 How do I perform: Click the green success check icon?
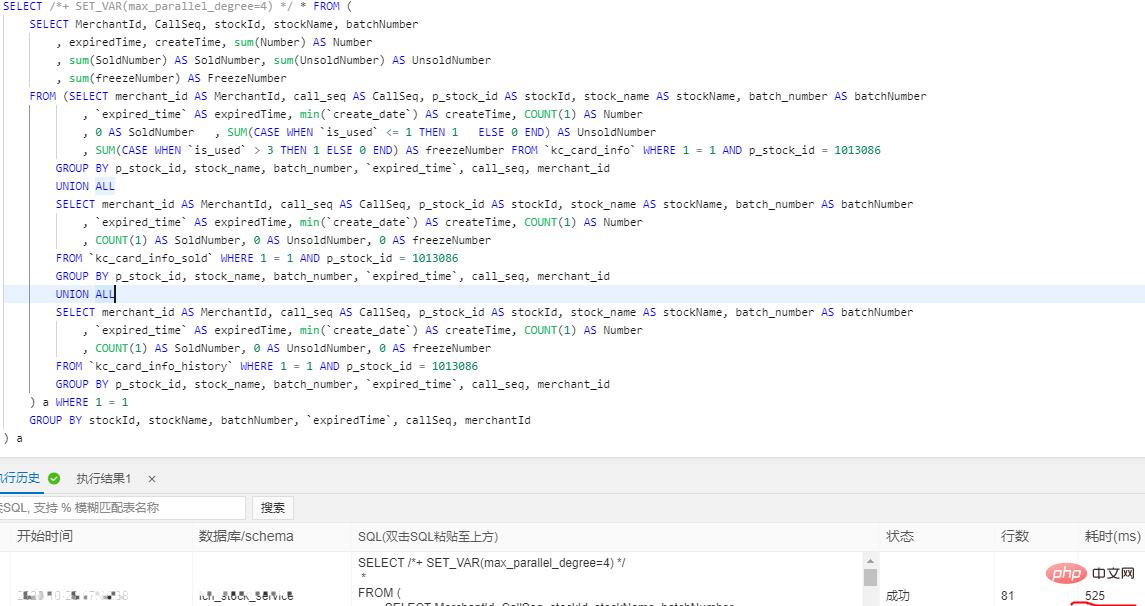[x=54, y=479]
